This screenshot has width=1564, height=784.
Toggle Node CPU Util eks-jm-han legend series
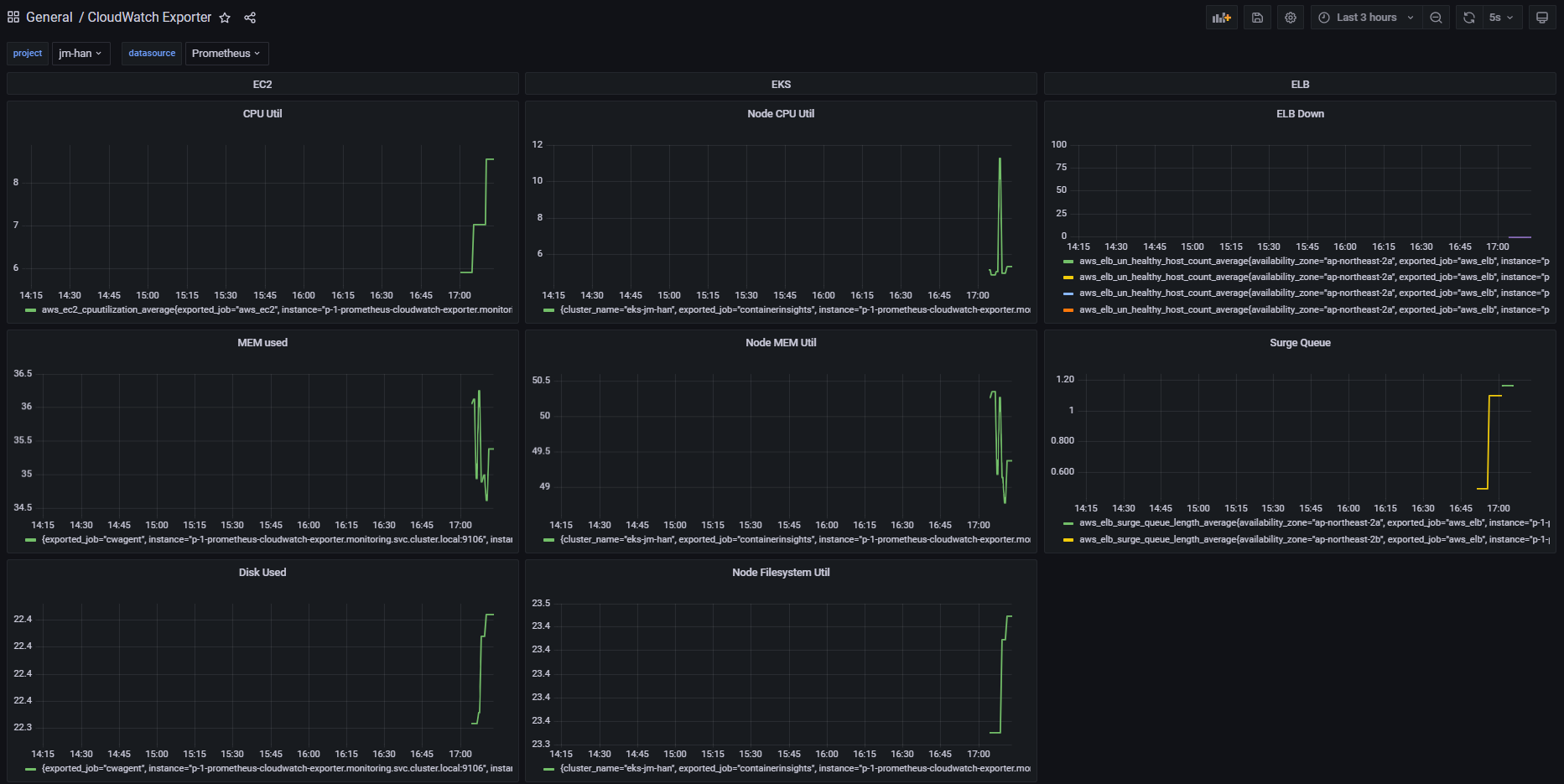795,310
